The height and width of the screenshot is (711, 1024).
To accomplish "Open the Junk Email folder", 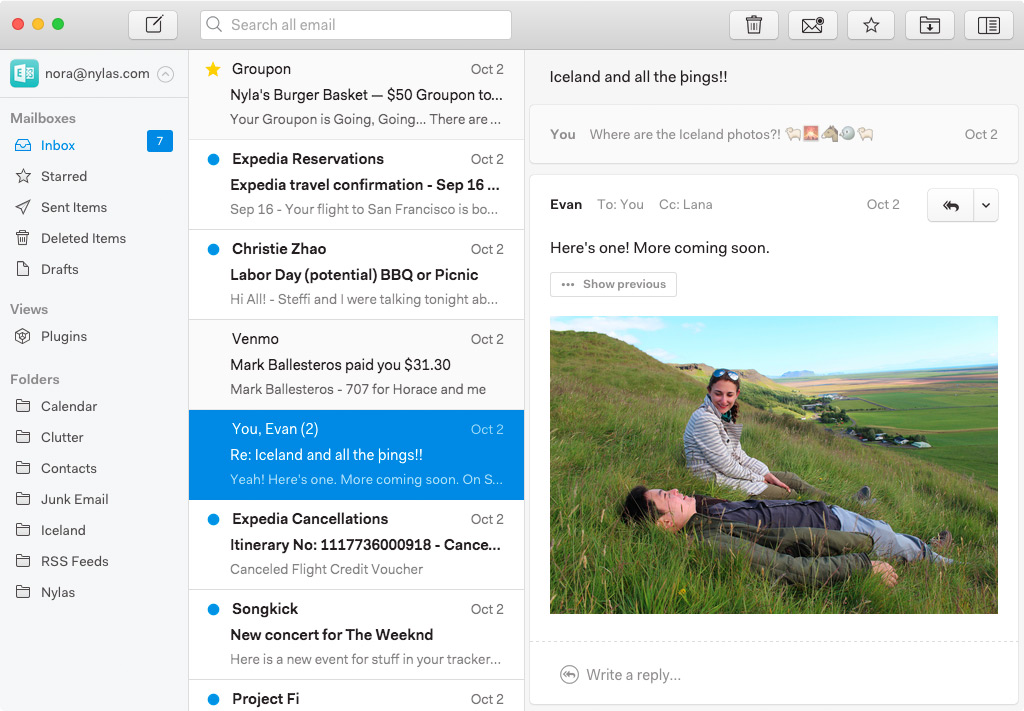I will pos(75,498).
